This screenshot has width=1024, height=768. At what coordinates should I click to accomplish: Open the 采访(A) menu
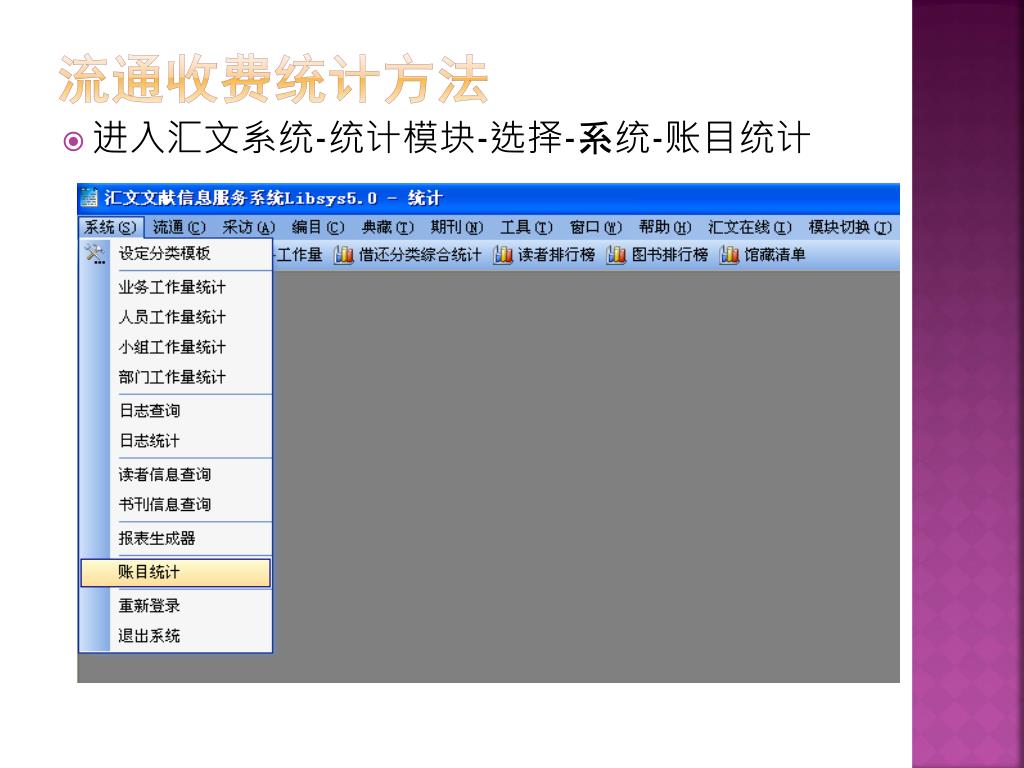248,227
